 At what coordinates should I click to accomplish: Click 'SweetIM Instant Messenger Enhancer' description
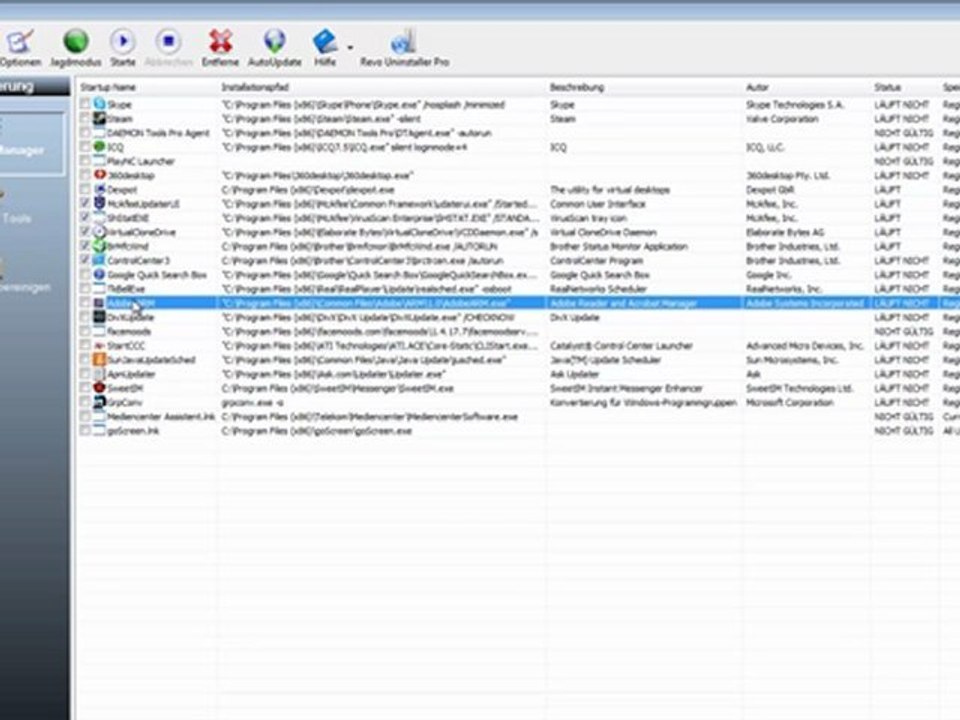coord(626,388)
